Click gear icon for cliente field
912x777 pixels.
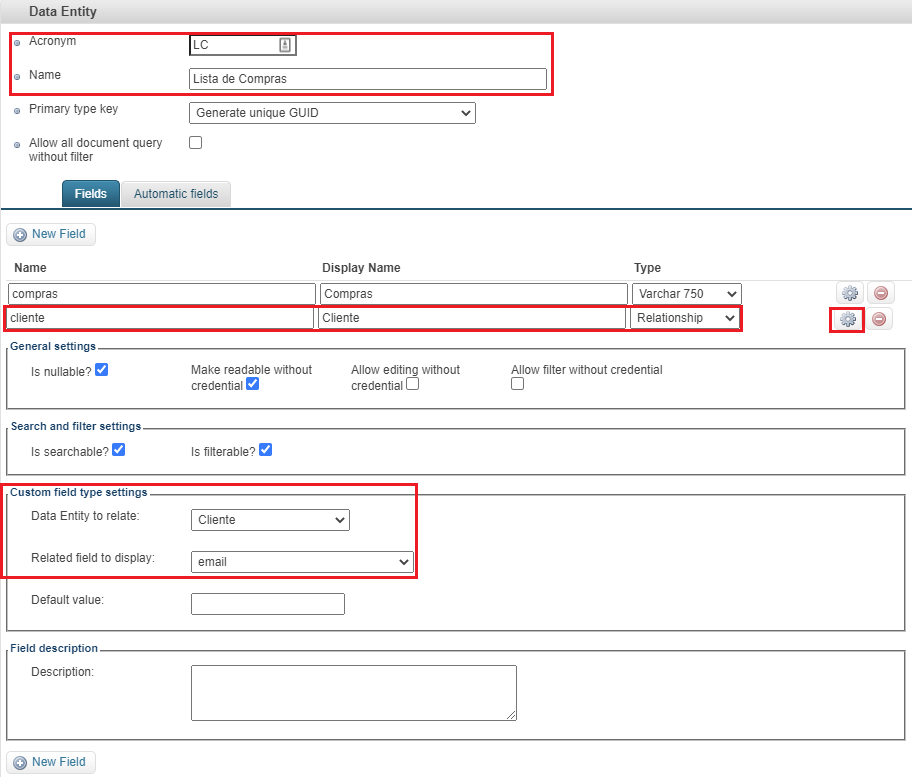[x=847, y=319]
